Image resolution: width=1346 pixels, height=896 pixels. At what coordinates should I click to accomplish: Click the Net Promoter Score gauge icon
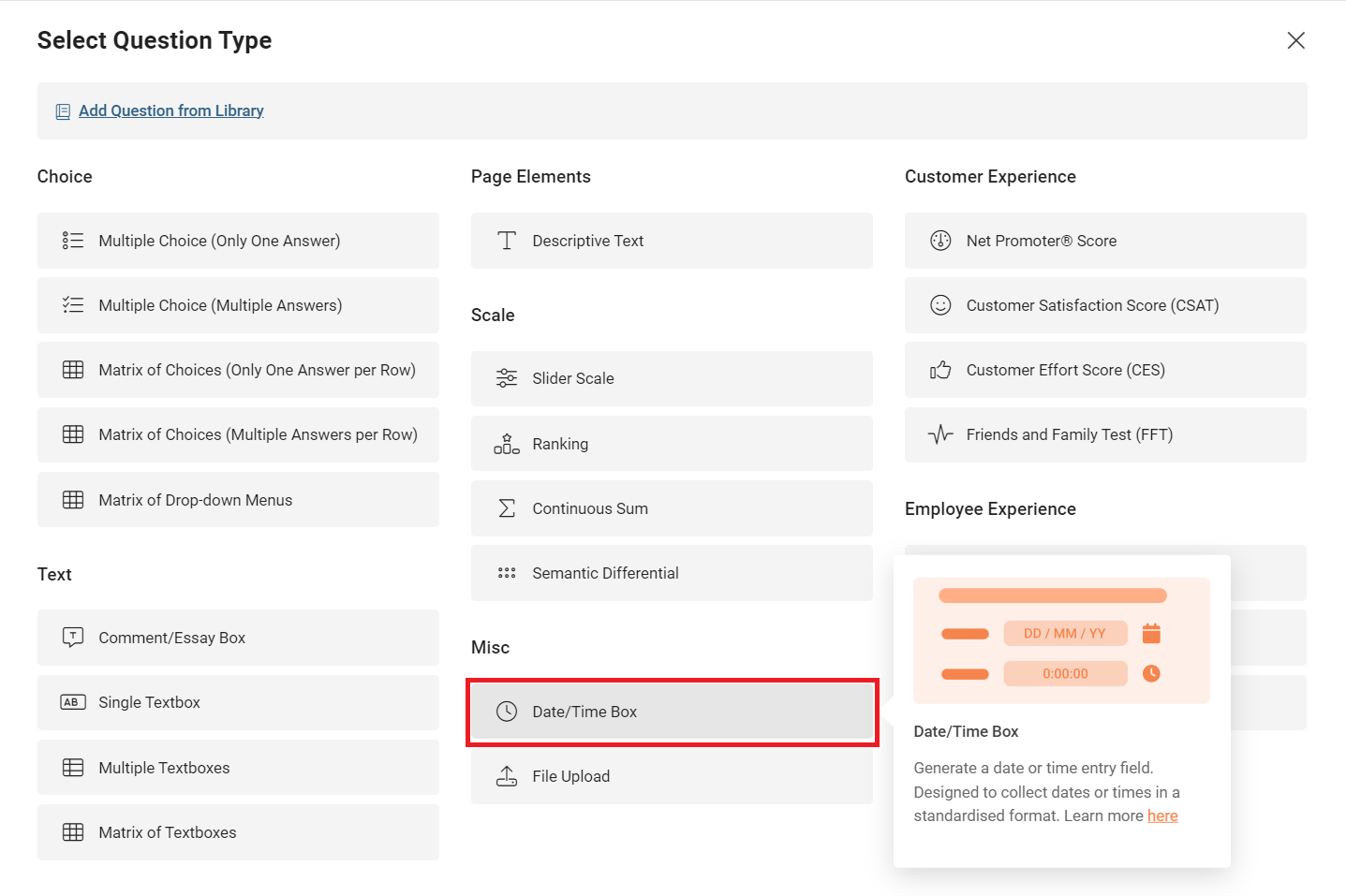pyautogui.click(x=940, y=241)
